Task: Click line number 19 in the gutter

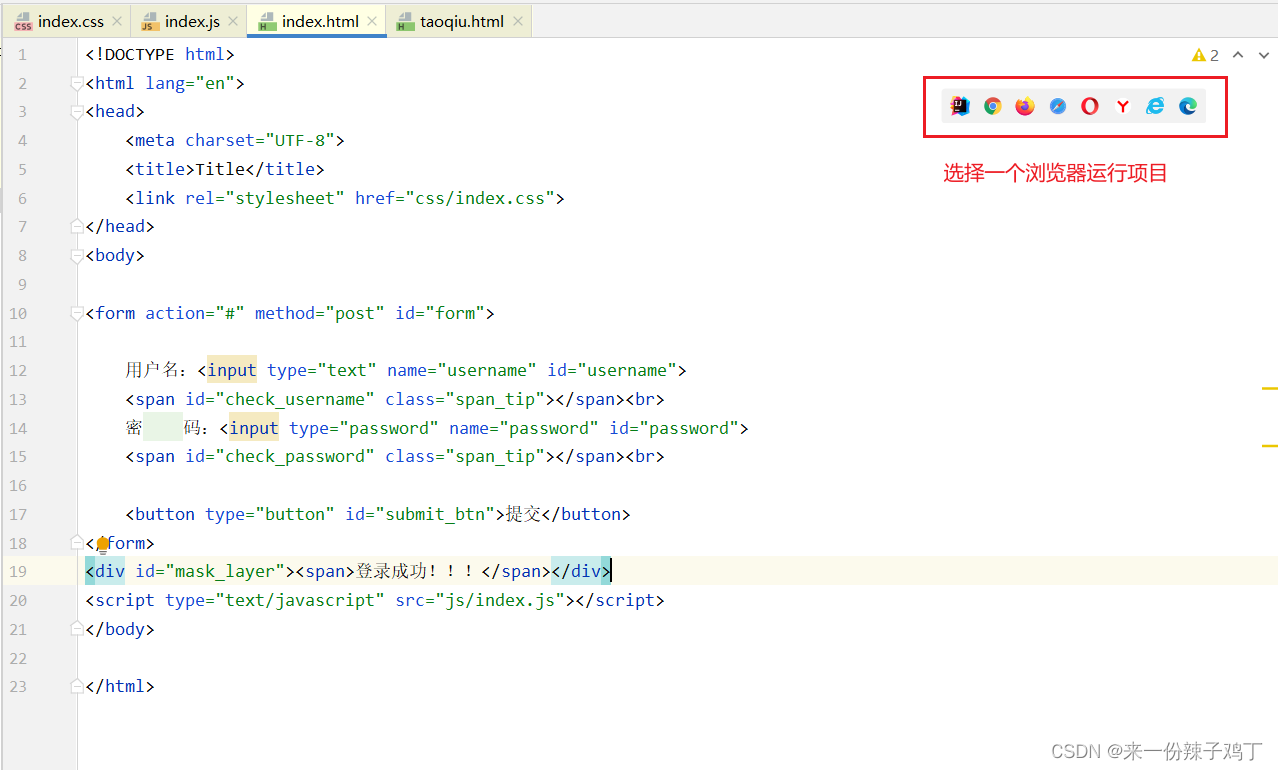Action: click(18, 571)
